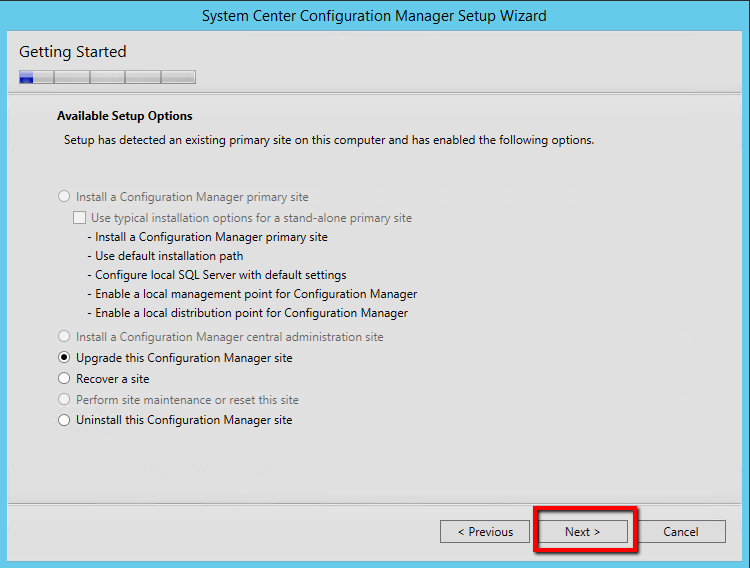
Task: Cancel the setup wizard
Action: point(681,532)
